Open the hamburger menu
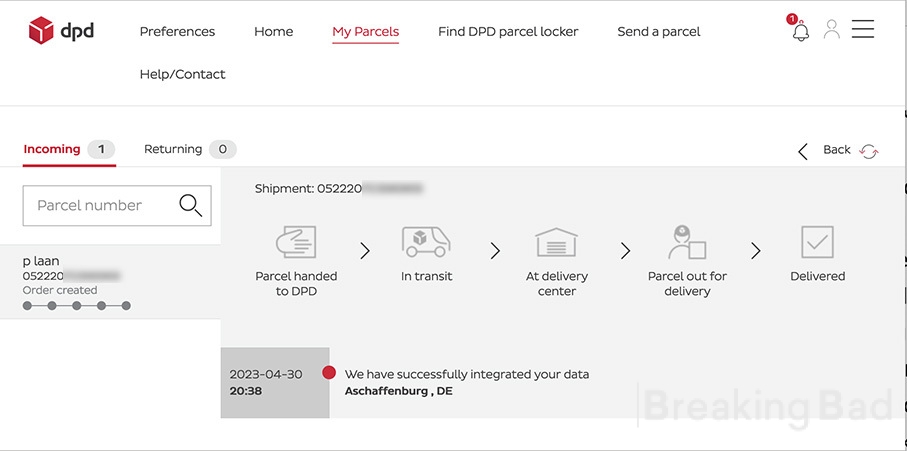The image size is (907, 451). 862,29
